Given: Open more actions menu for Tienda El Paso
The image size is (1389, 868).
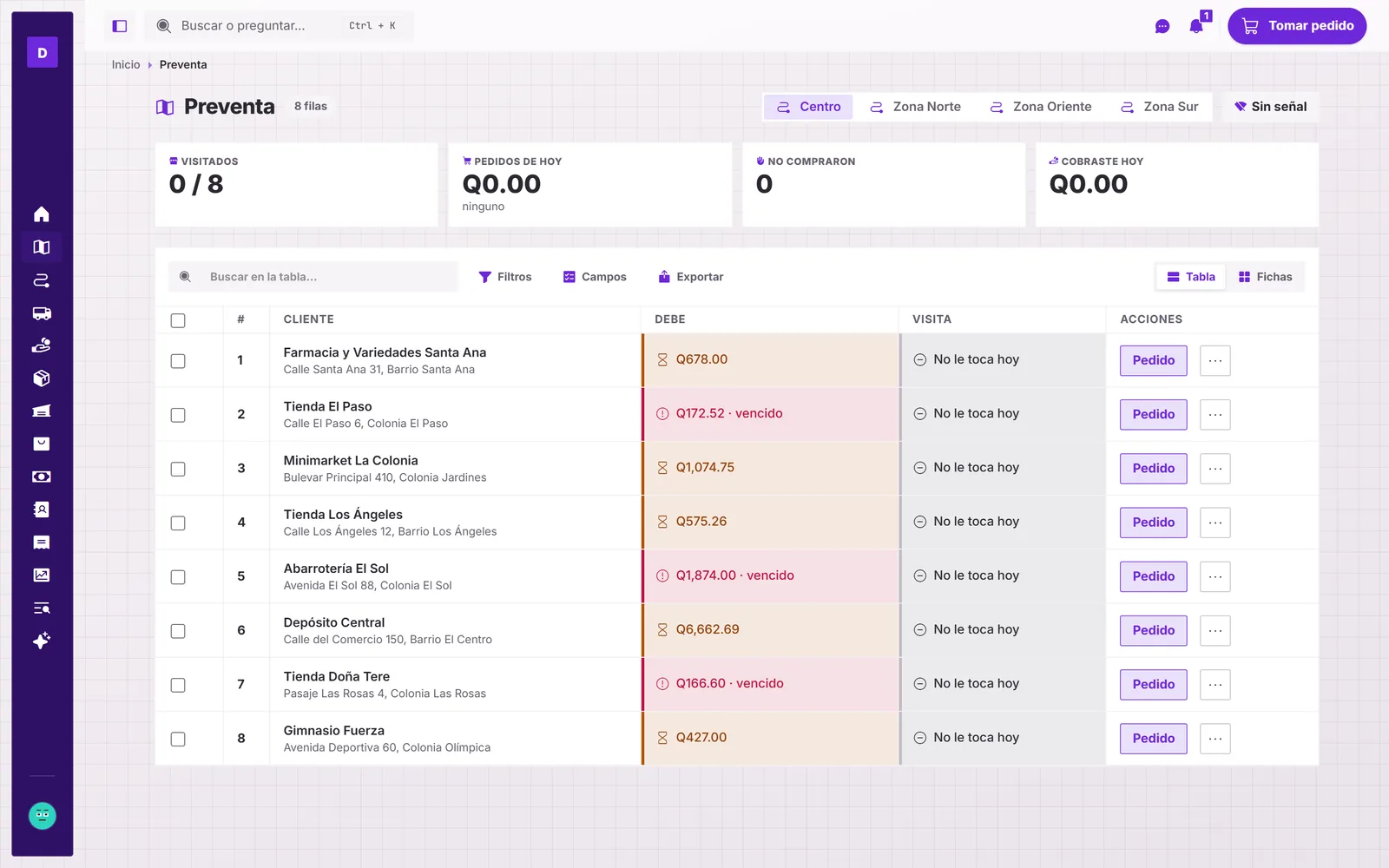Looking at the screenshot, I should 1215,414.
